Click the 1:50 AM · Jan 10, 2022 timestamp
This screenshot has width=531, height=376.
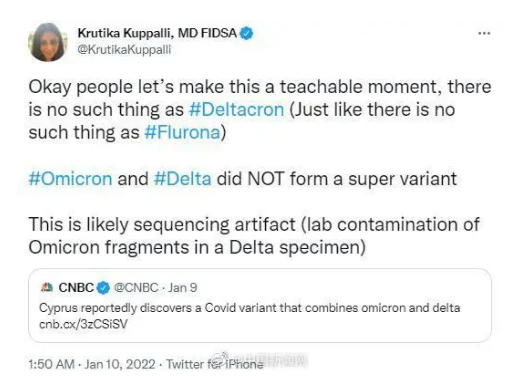[92, 364]
